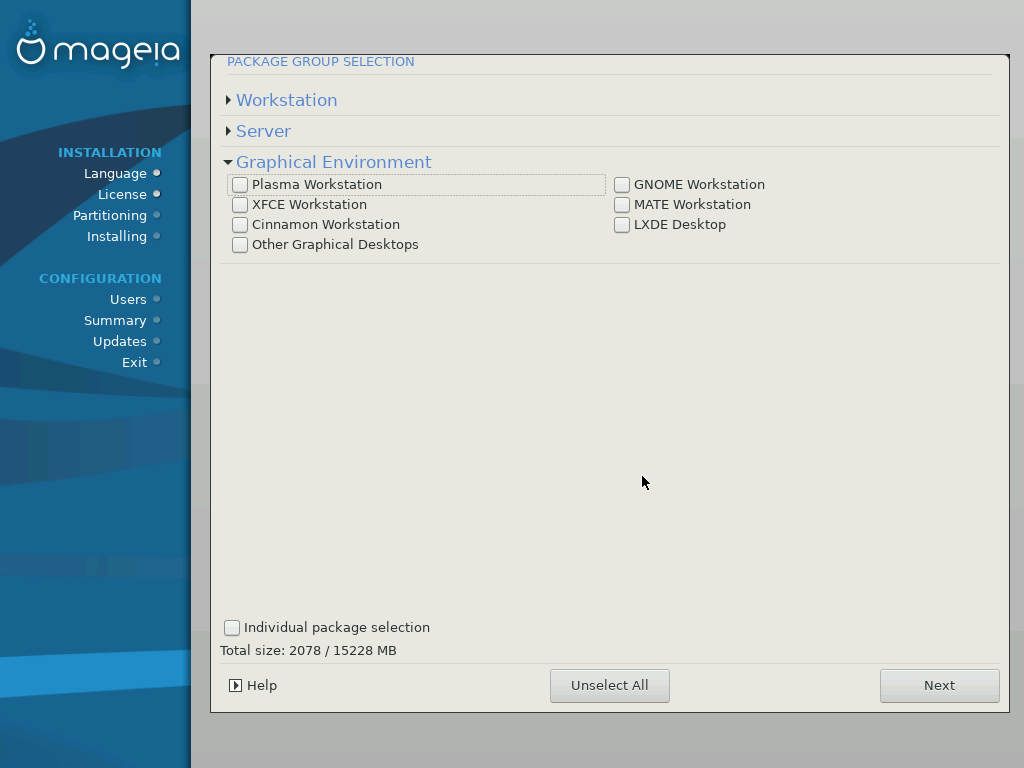This screenshot has height=768, width=1024.
Task: Toggle Individual package selection
Action: point(232,628)
